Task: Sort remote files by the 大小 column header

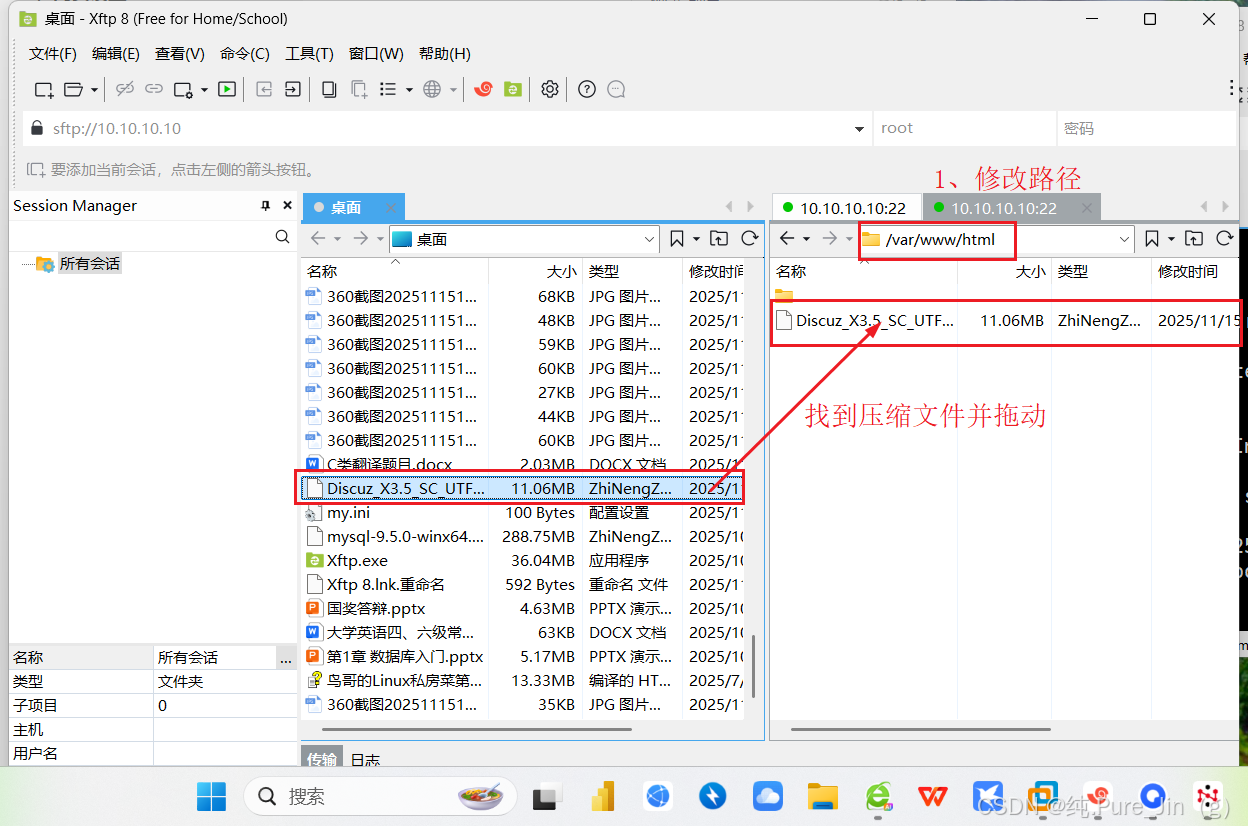Action: coord(1031,271)
